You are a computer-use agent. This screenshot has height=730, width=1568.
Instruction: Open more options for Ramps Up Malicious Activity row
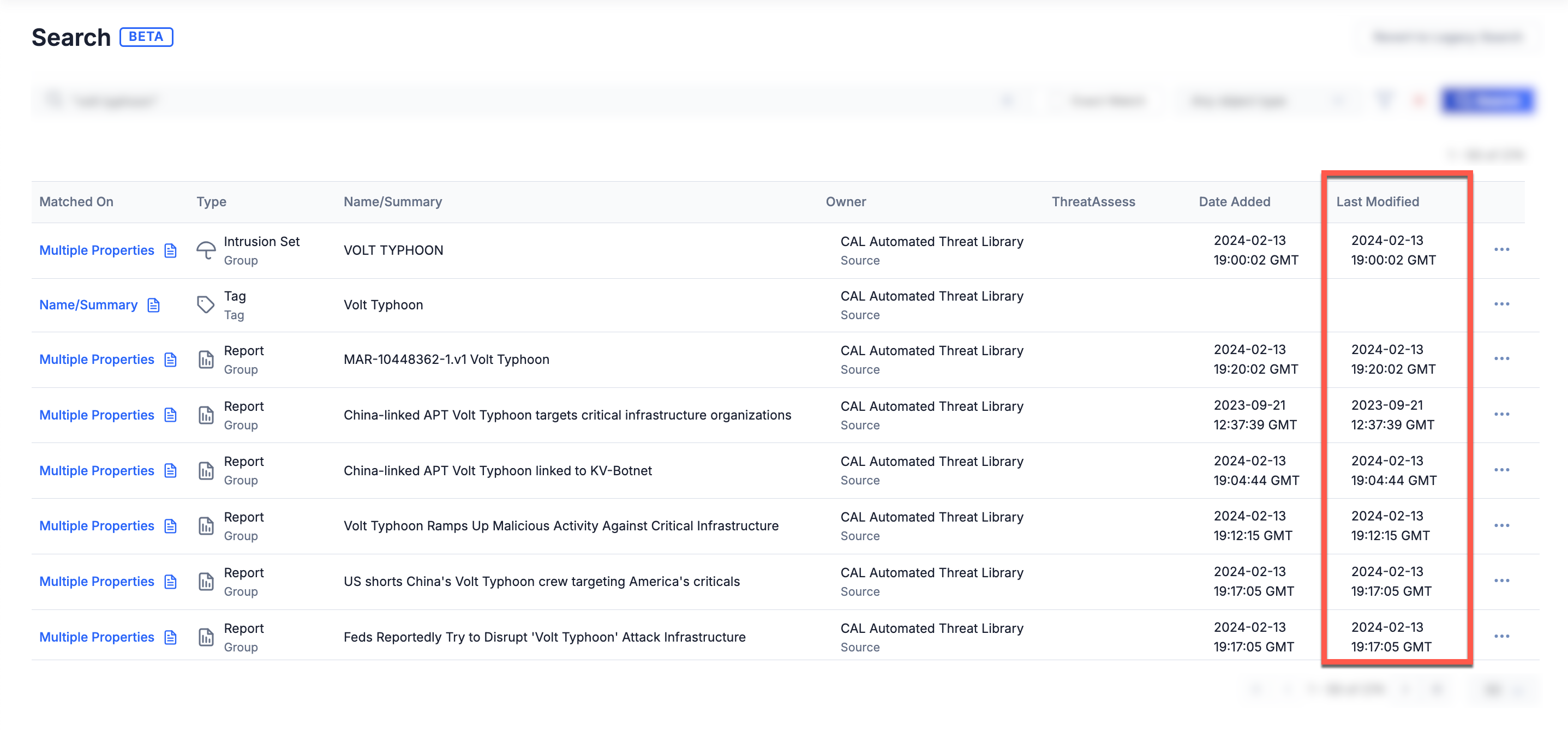click(1501, 525)
